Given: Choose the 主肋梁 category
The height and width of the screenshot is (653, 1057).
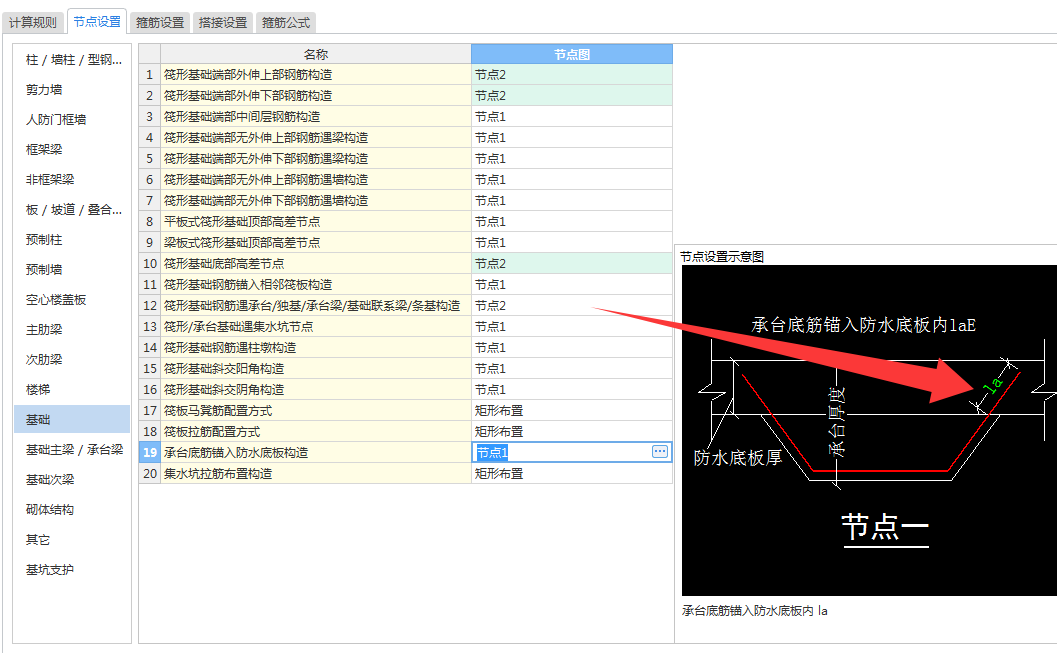Looking at the screenshot, I should [73, 330].
